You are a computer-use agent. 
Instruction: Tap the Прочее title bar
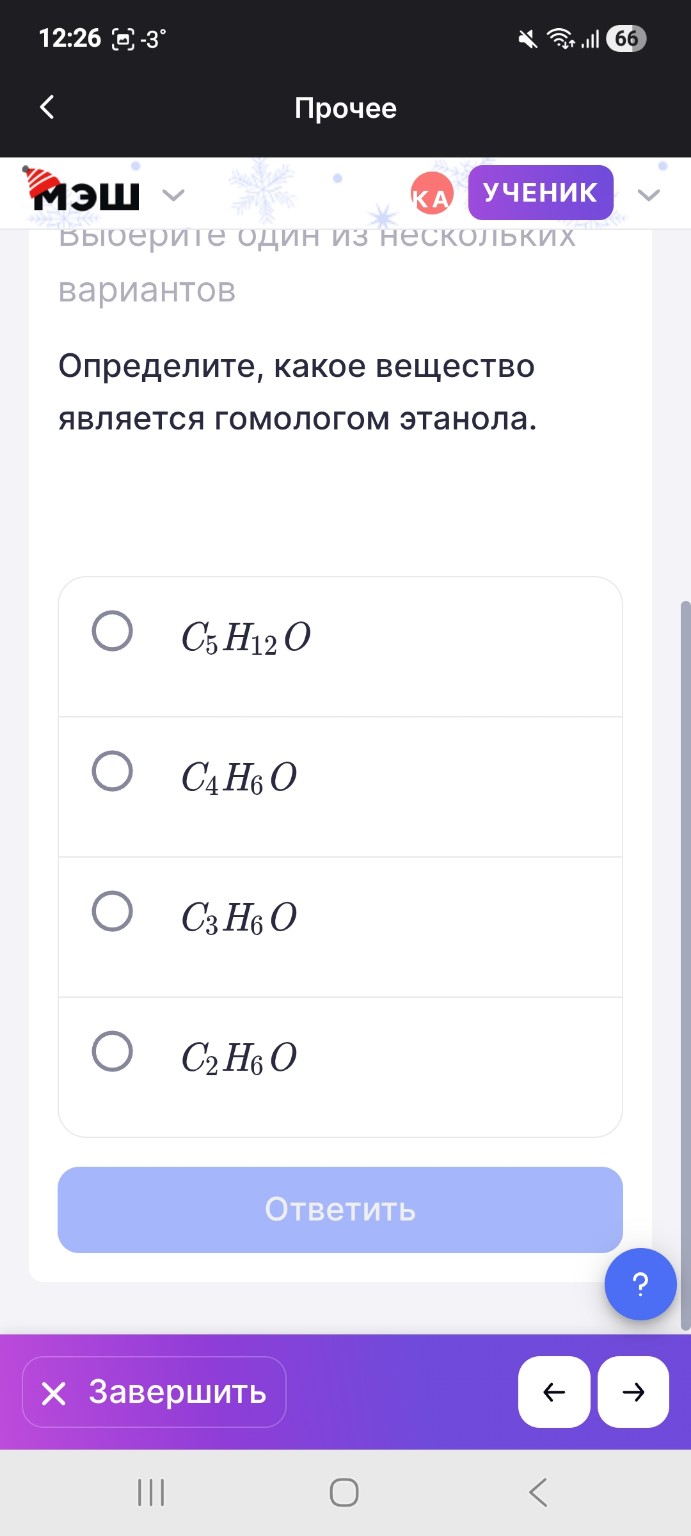[345, 107]
